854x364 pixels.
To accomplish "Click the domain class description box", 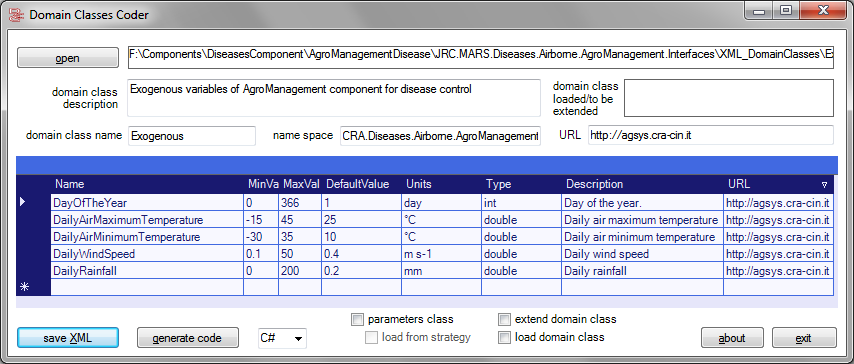I will (333, 98).
